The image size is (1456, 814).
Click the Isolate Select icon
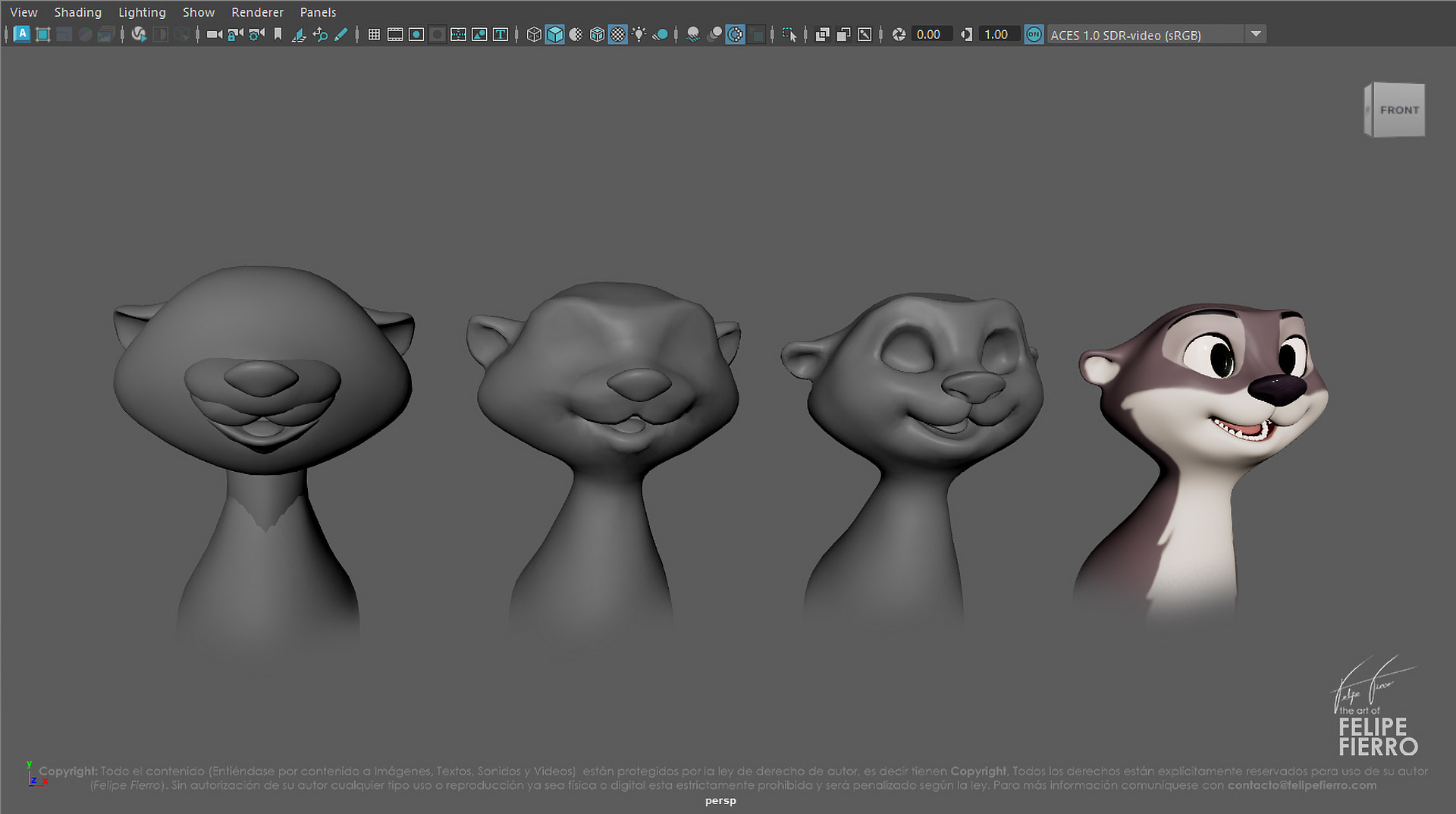coord(789,34)
